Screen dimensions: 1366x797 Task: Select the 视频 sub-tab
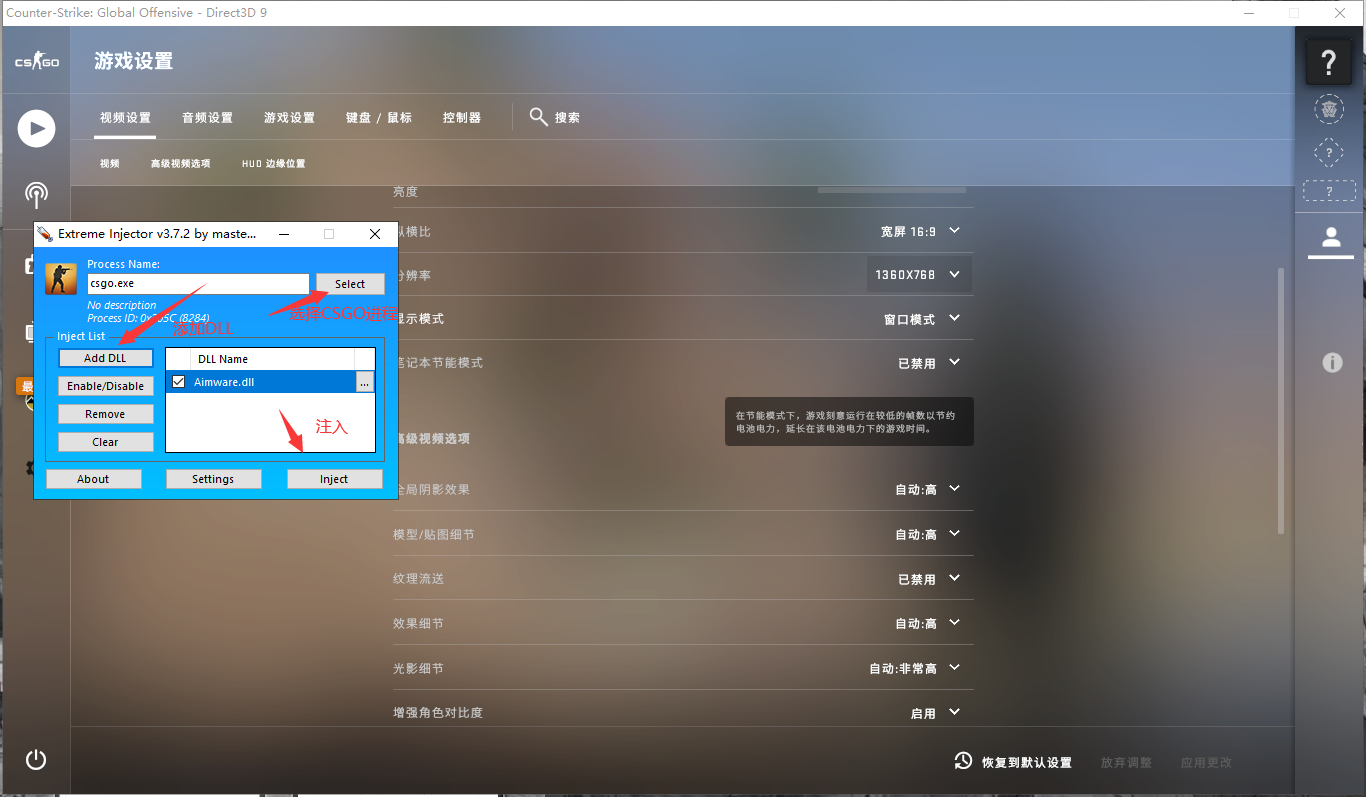pos(109,163)
